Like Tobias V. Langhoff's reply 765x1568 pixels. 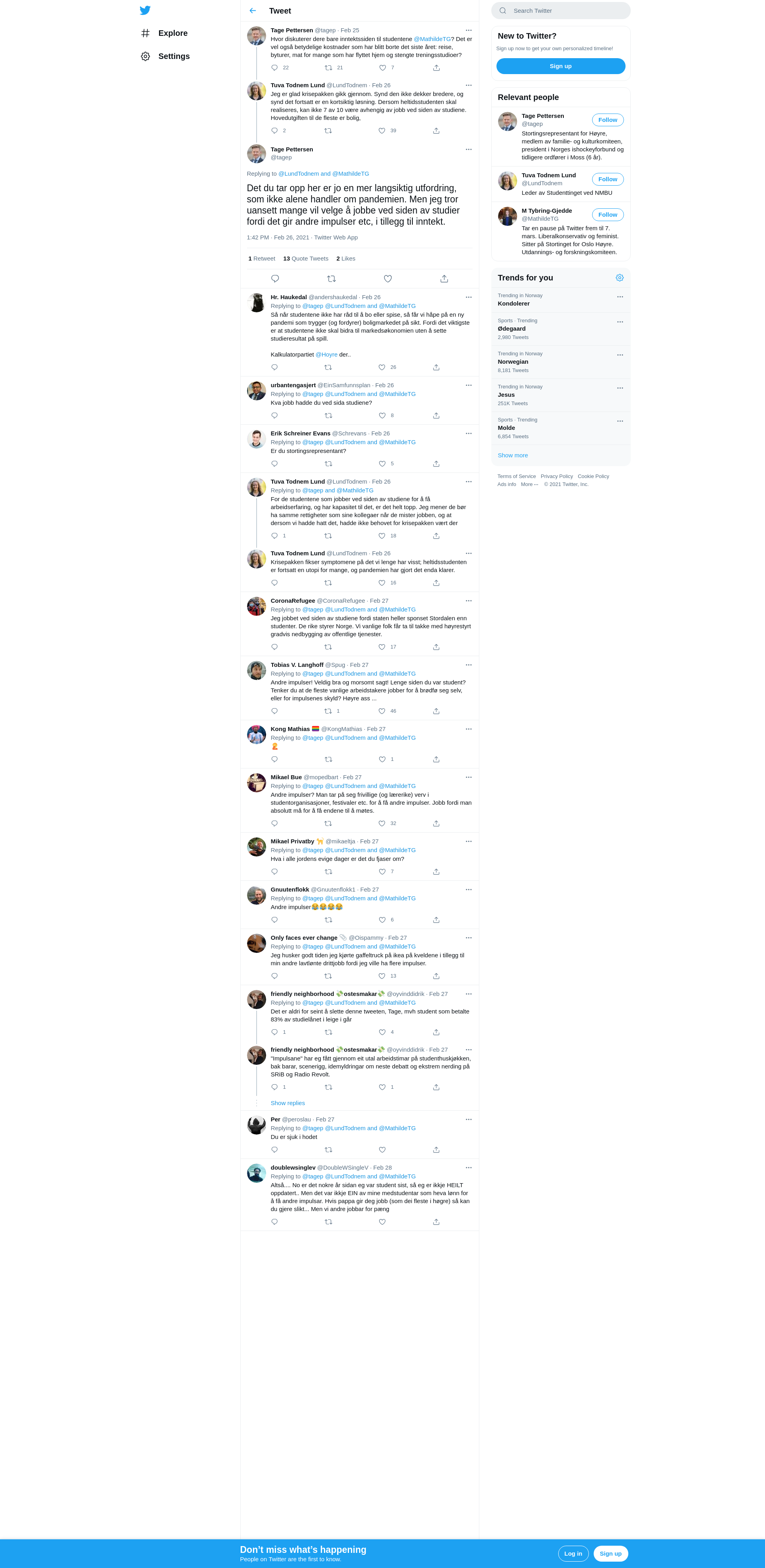(382, 711)
